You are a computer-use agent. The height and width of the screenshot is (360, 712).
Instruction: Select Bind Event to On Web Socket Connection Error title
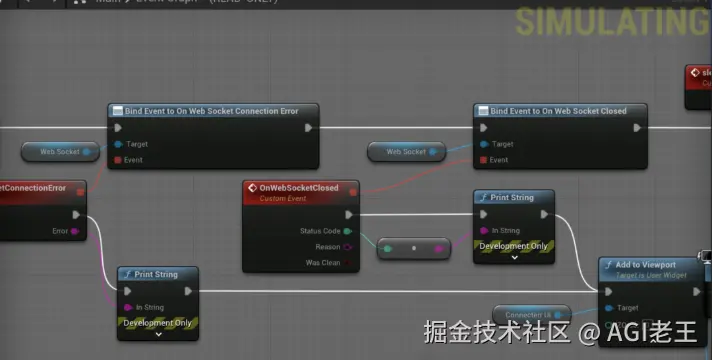212,111
